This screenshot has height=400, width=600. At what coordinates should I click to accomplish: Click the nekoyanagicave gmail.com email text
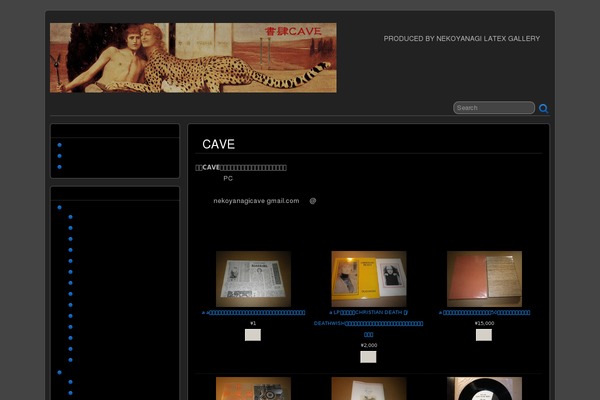[x=256, y=201]
